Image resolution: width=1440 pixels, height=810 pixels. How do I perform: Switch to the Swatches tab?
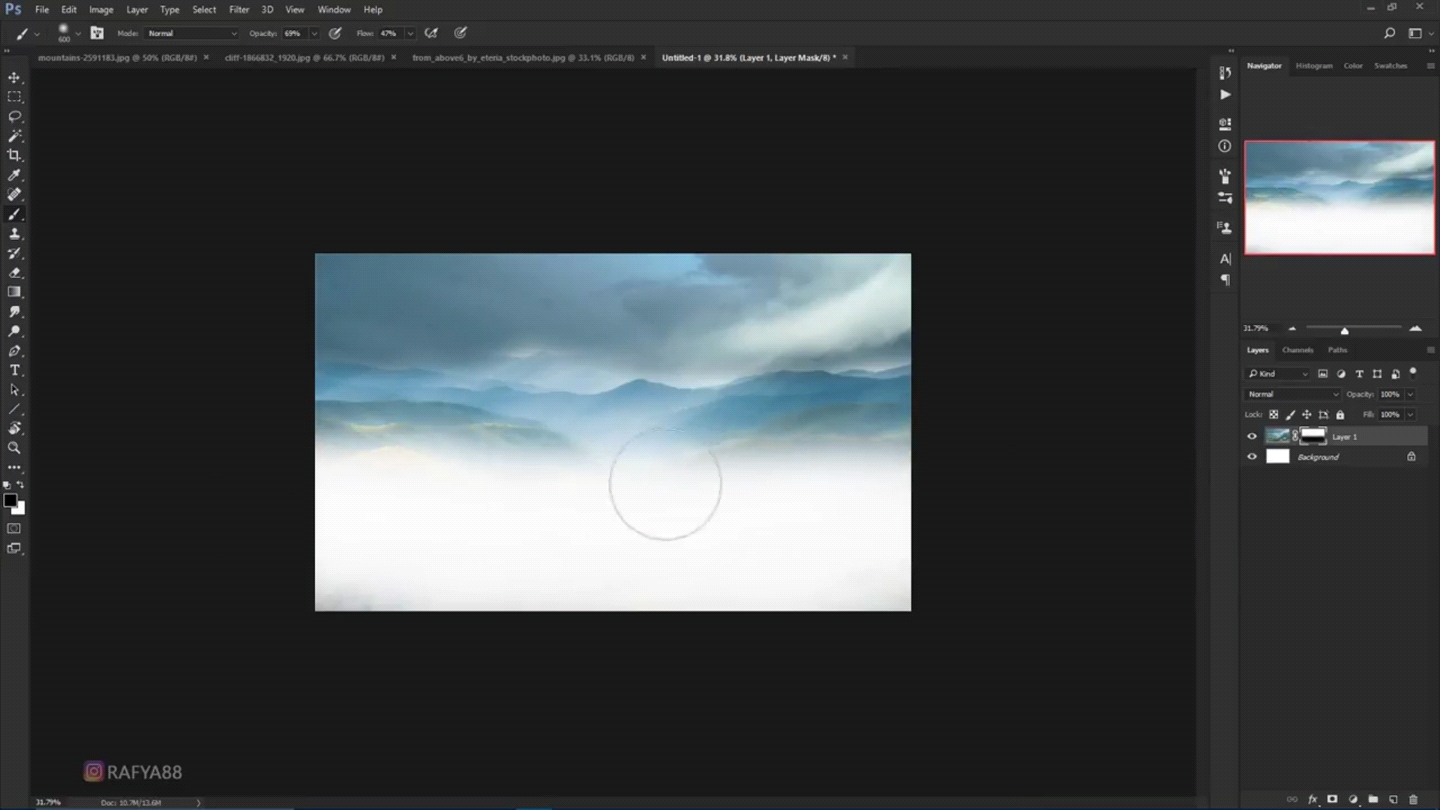(x=1390, y=66)
